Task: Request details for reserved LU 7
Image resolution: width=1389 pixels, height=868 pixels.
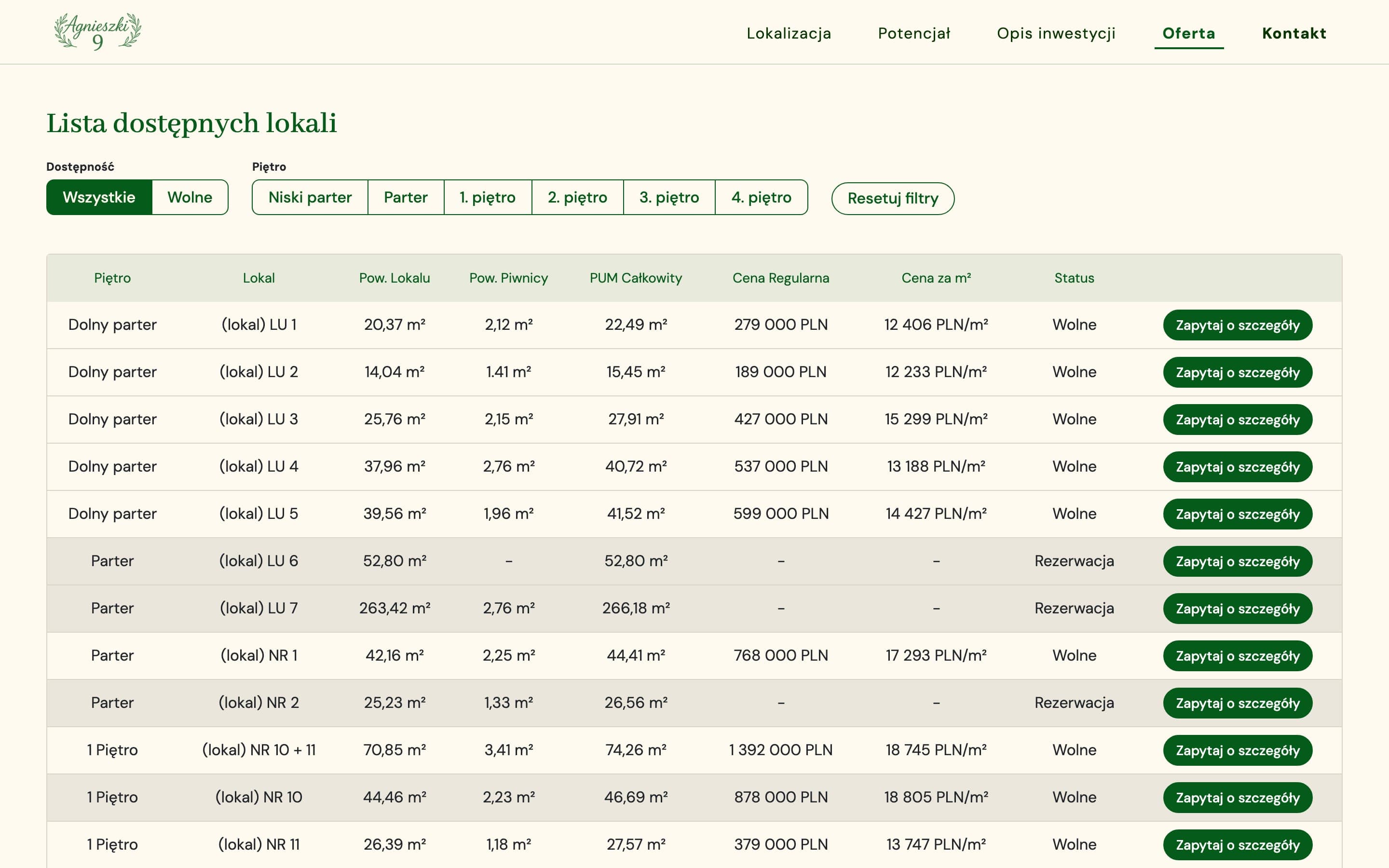Action: coord(1238,609)
